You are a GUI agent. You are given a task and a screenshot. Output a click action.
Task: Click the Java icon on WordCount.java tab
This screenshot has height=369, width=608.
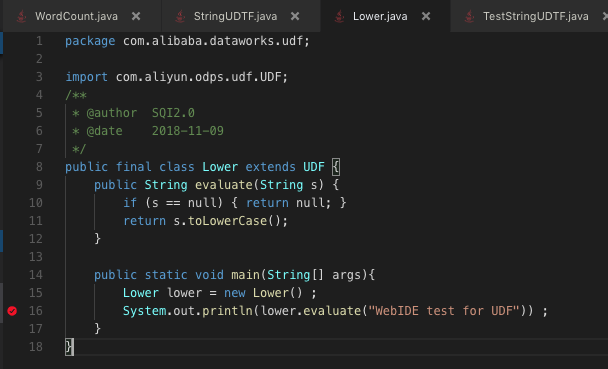22,17
